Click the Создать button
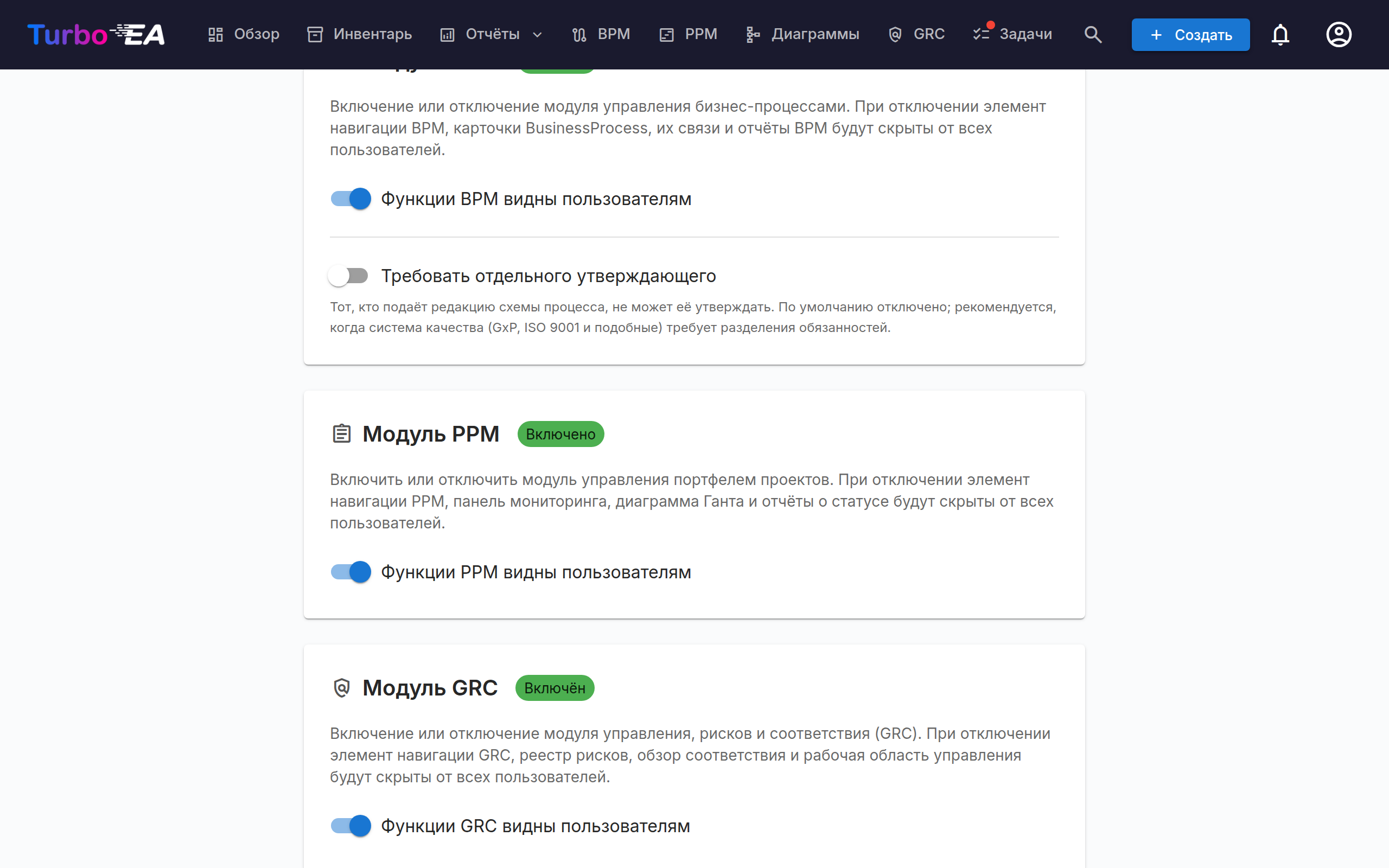Screen dimensions: 1389x868 click(1190, 34)
